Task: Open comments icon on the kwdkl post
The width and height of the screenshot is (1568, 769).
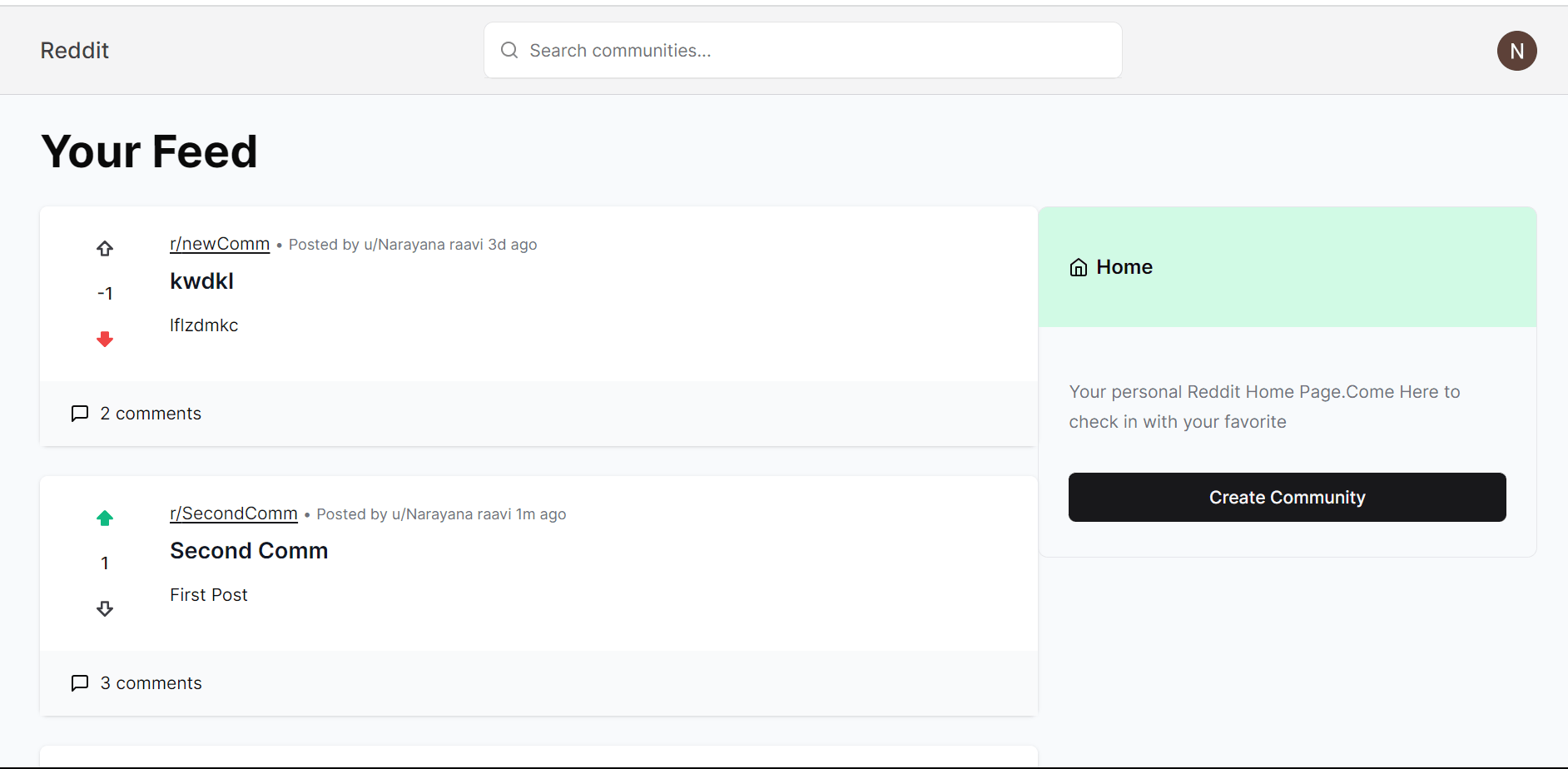Action: pyautogui.click(x=80, y=414)
